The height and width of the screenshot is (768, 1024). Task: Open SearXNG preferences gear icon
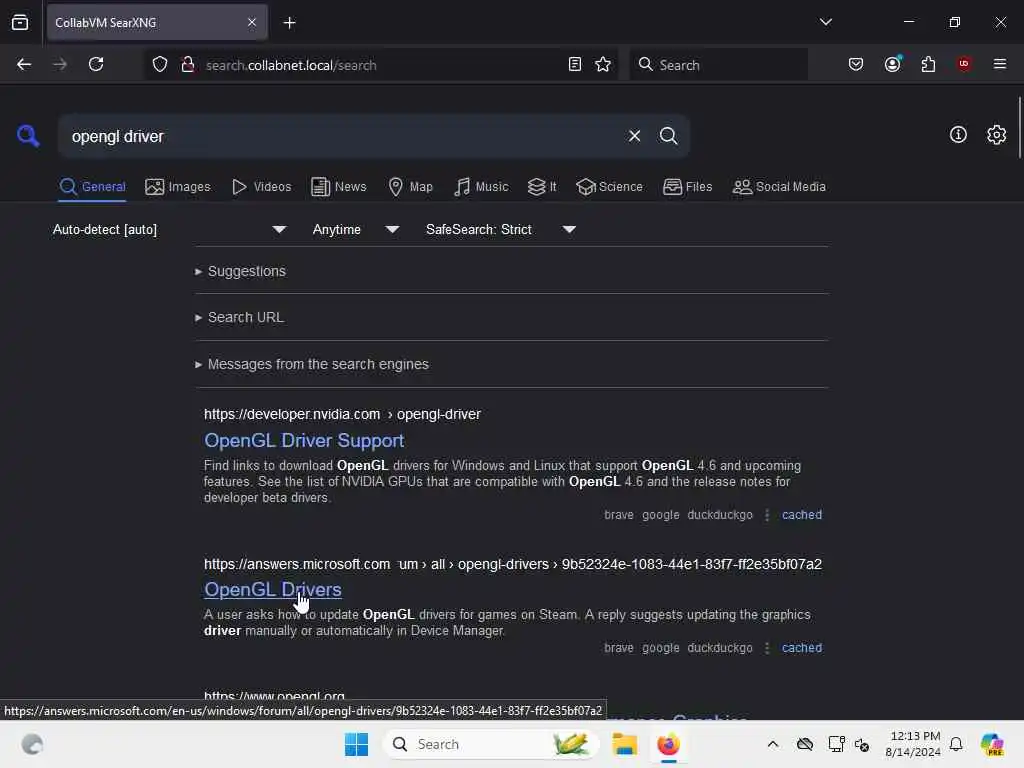click(x=996, y=135)
